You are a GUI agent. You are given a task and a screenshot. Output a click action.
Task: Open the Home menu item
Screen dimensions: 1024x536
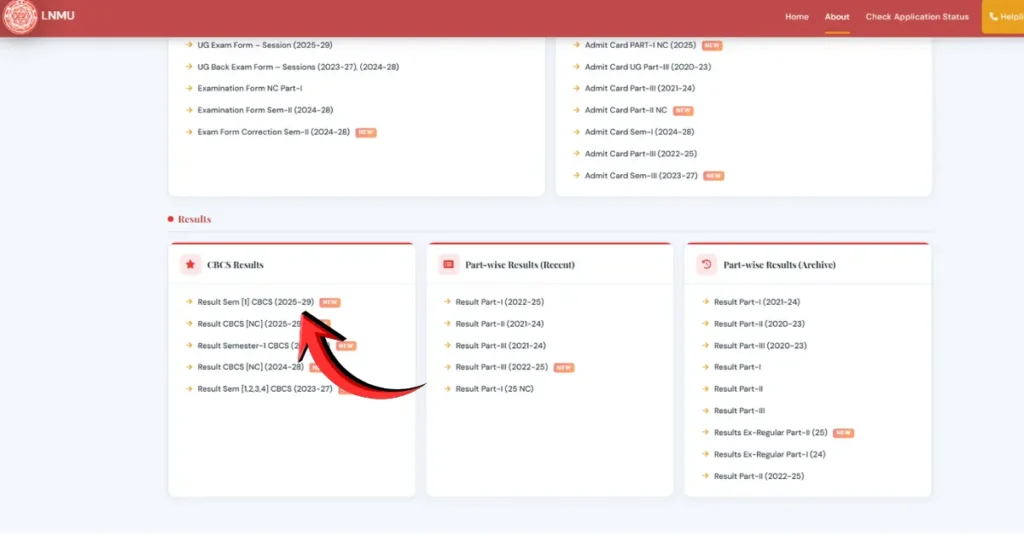pos(797,17)
